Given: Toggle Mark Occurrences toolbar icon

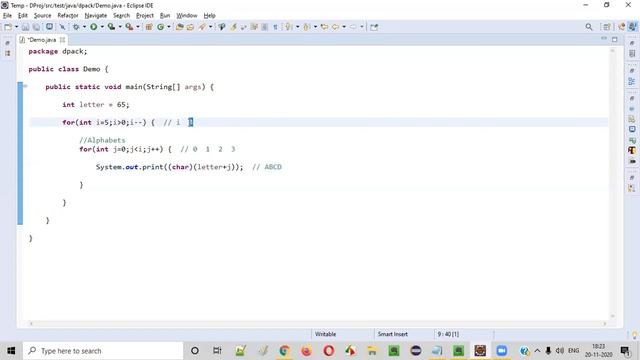Looking at the screenshot, I should coord(233,27).
